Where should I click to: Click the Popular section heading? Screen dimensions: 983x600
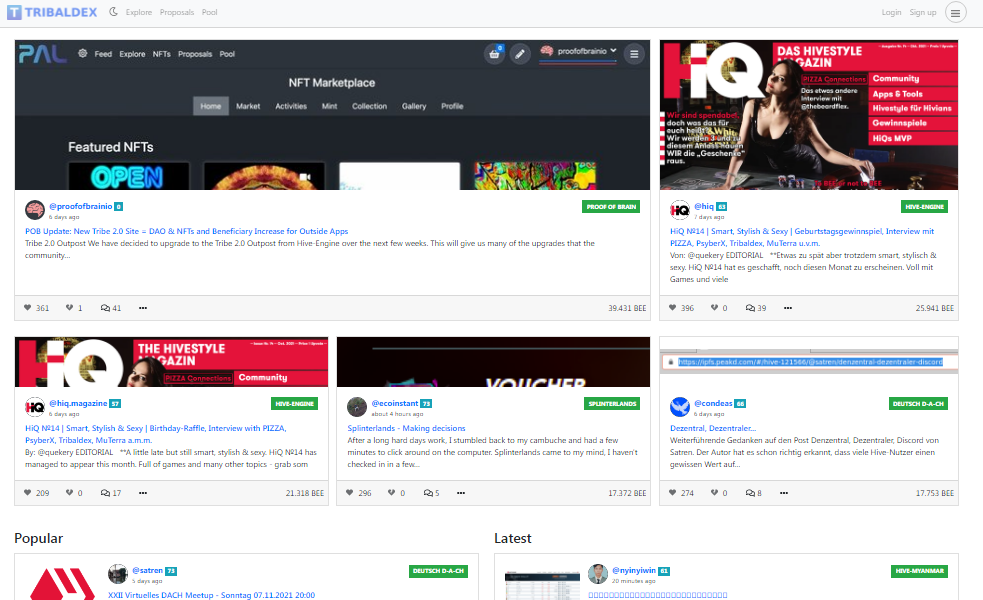[39, 538]
